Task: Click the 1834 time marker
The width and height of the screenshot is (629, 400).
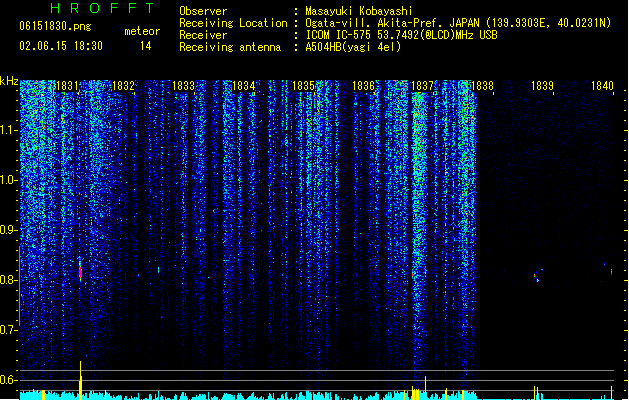Action: (x=243, y=86)
